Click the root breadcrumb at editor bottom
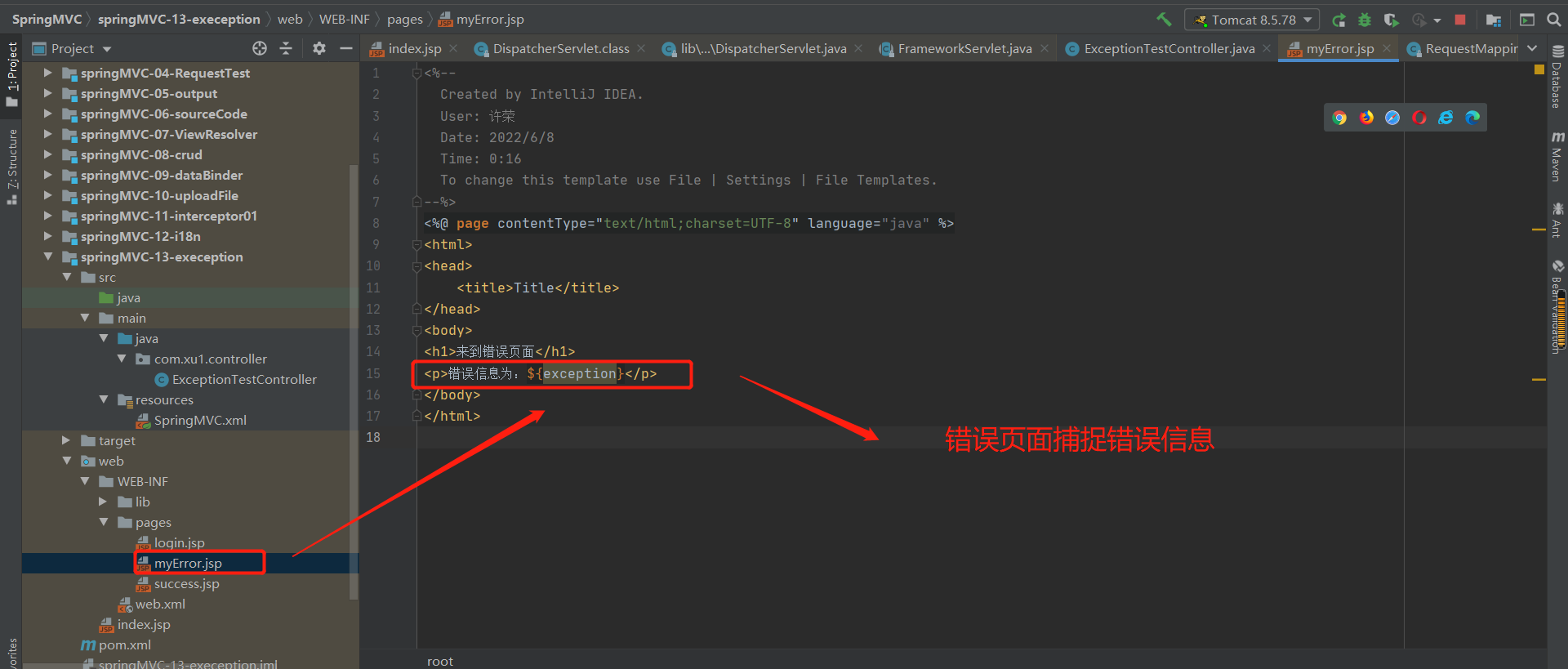 point(439,661)
